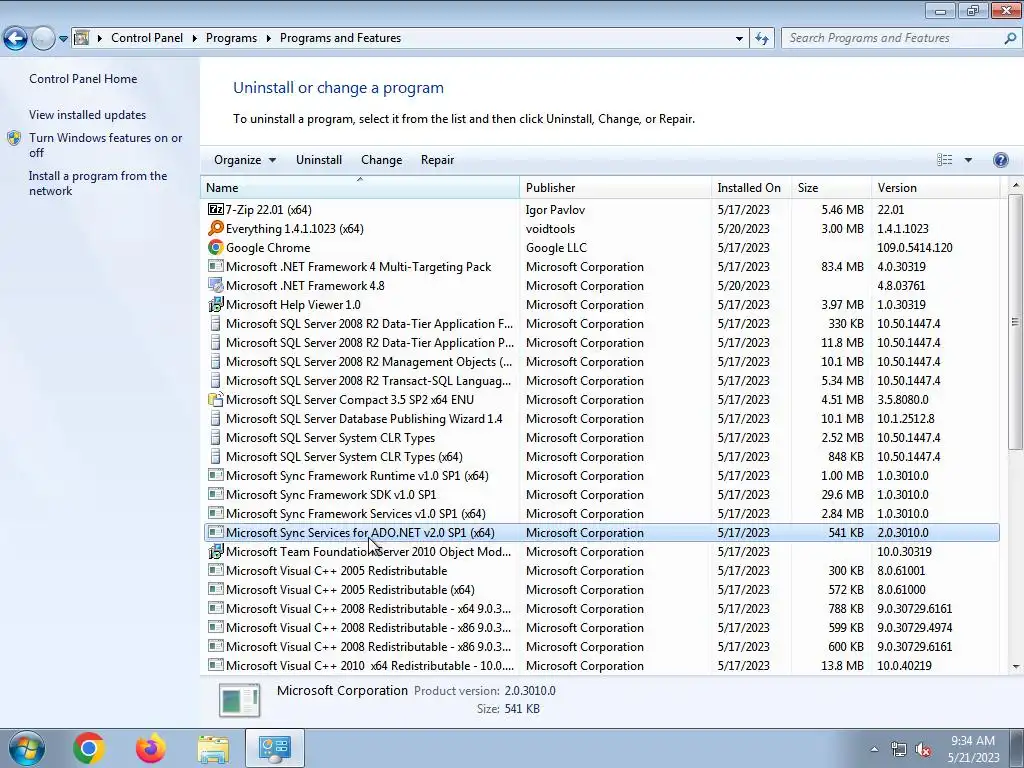Select Microsoft SQL Server System CLR Types (x64)

pyautogui.click(x=601, y=456)
